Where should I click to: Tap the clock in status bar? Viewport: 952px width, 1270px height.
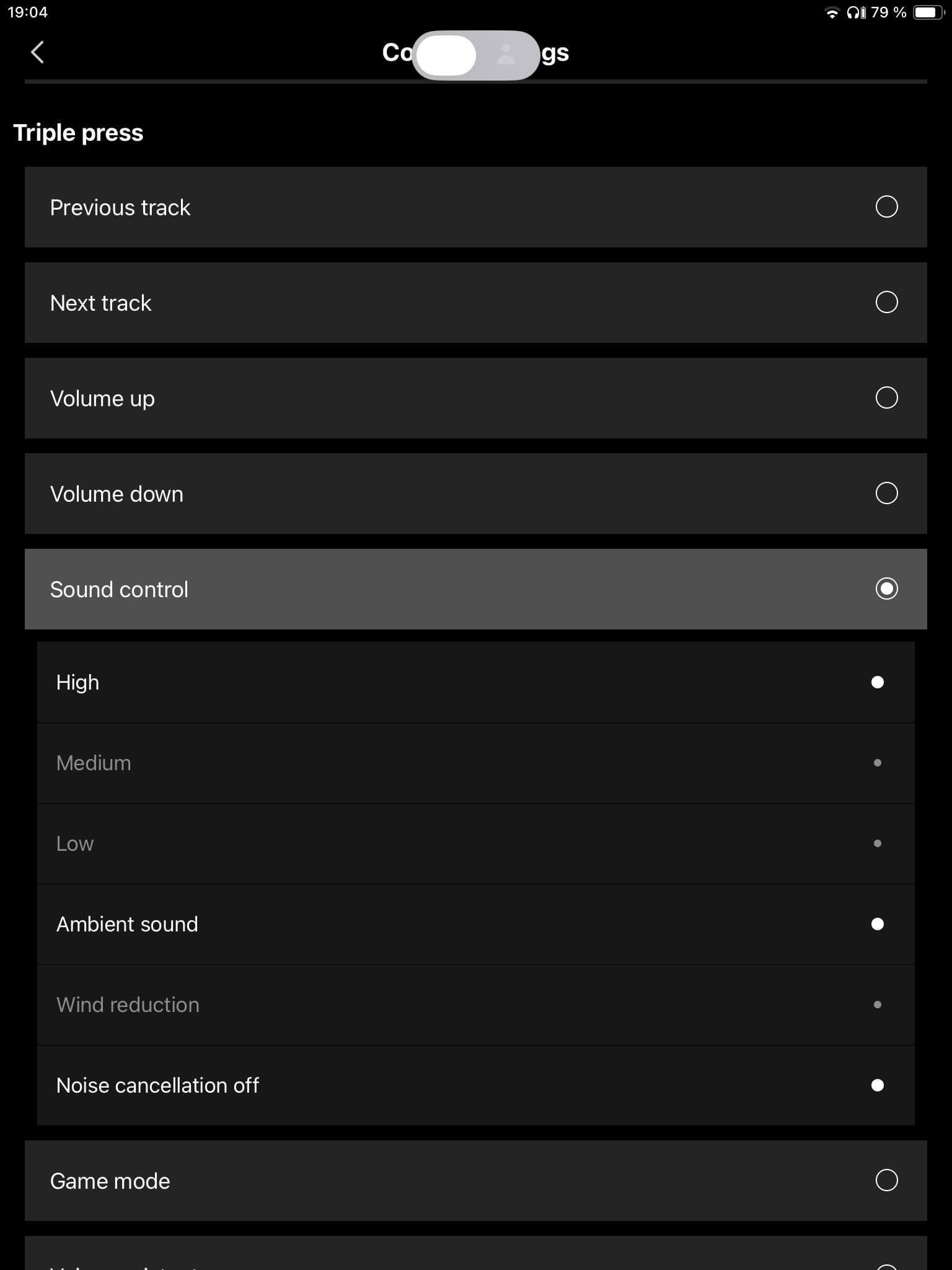(27, 12)
